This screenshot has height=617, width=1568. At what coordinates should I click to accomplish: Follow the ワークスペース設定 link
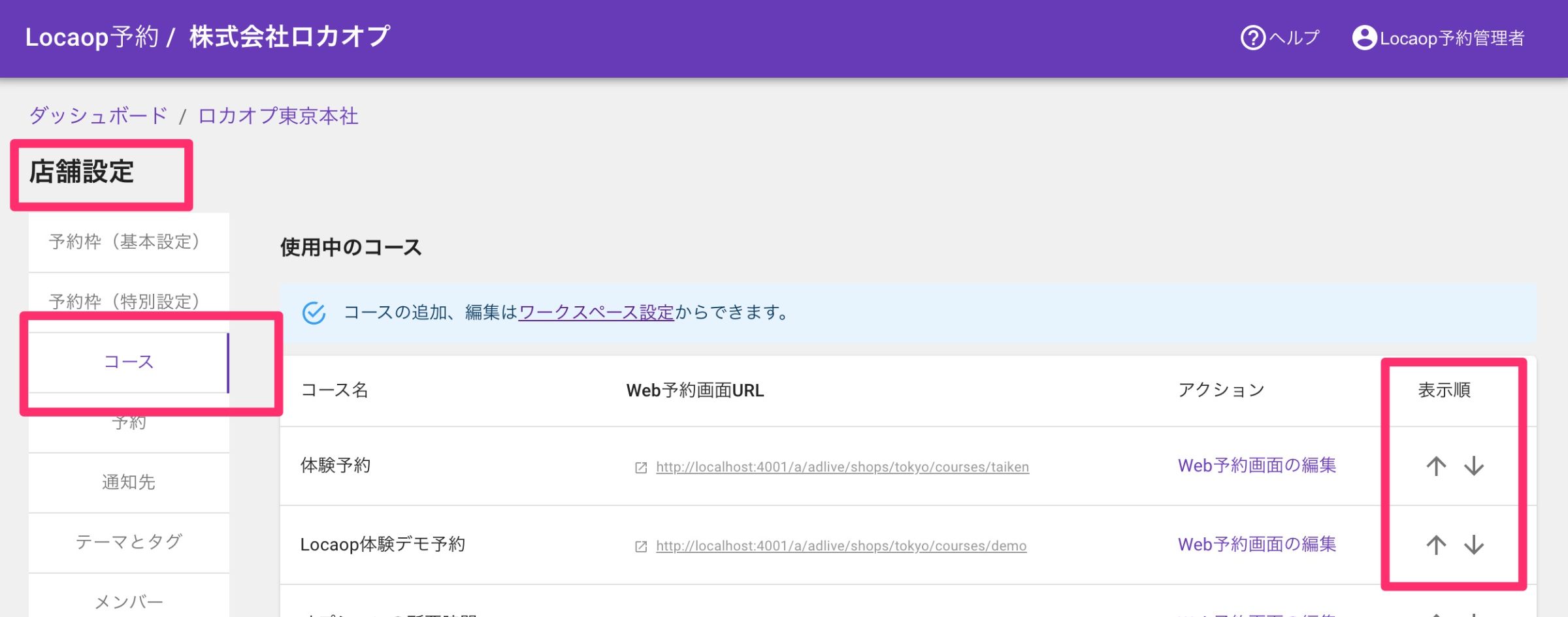(596, 313)
